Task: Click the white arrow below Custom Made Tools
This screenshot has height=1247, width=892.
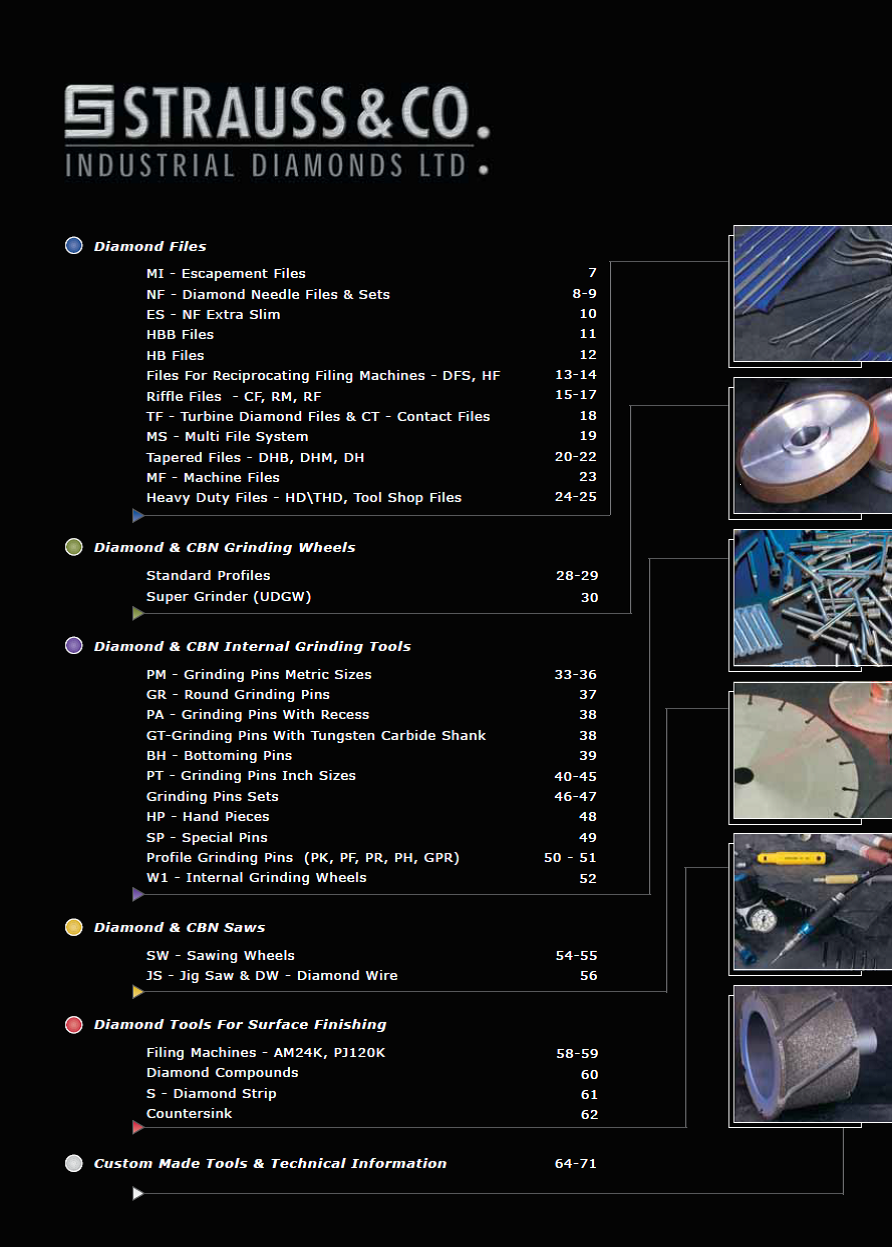Action: (138, 1193)
